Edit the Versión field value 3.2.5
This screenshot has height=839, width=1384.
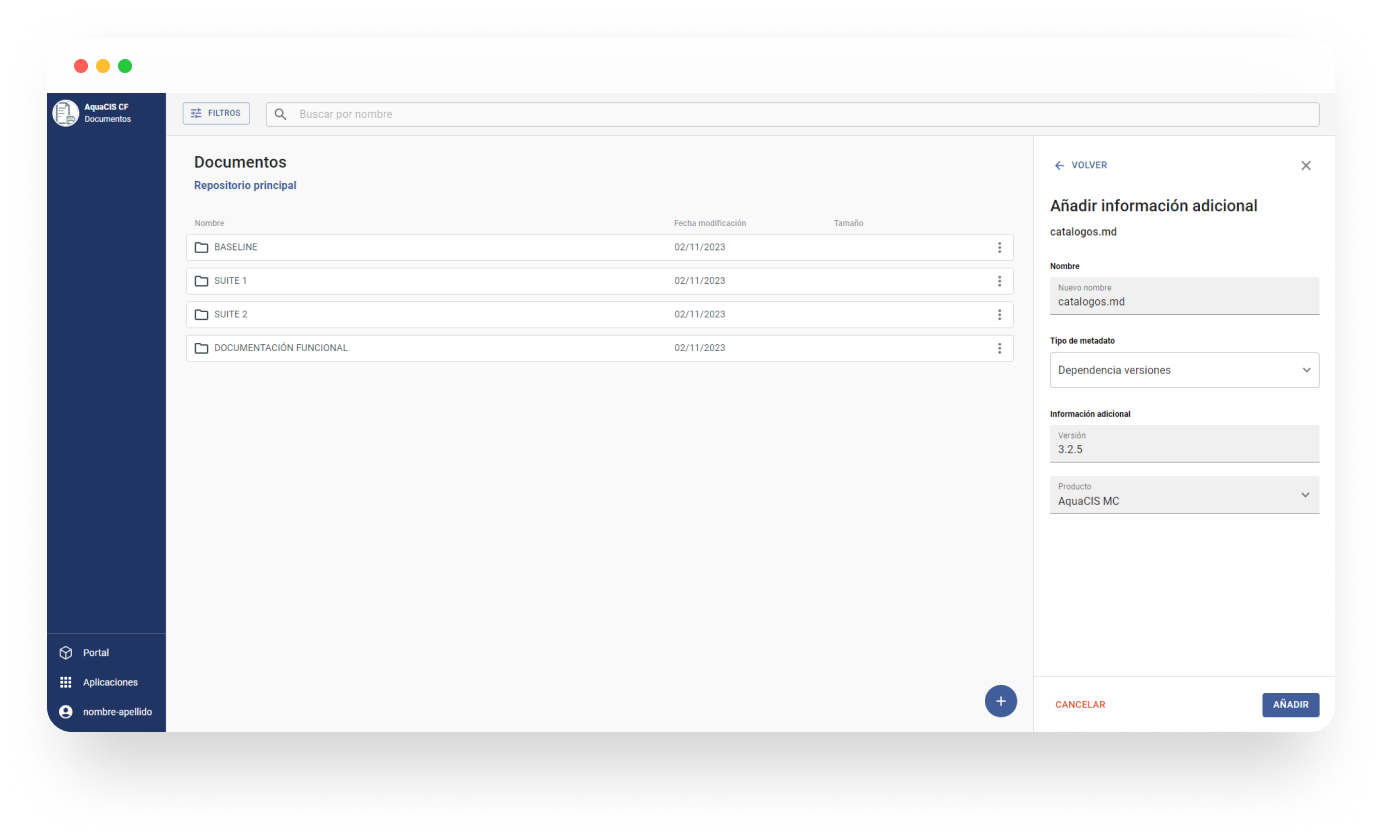coord(1184,444)
